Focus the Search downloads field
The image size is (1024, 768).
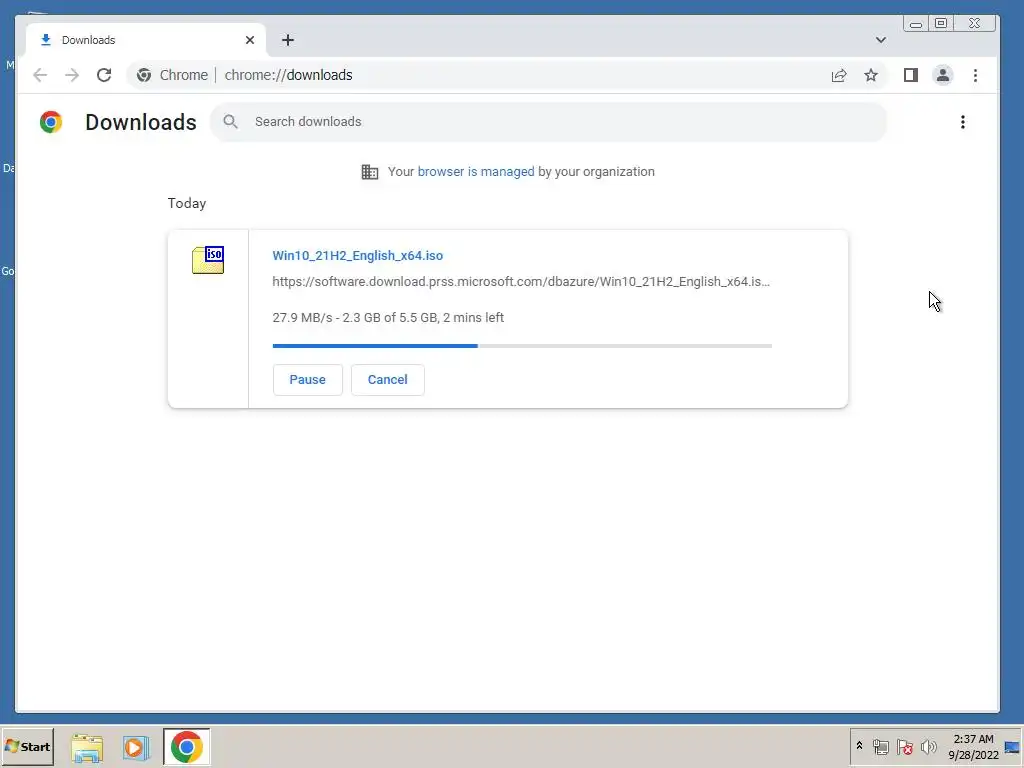coord(549,121)
